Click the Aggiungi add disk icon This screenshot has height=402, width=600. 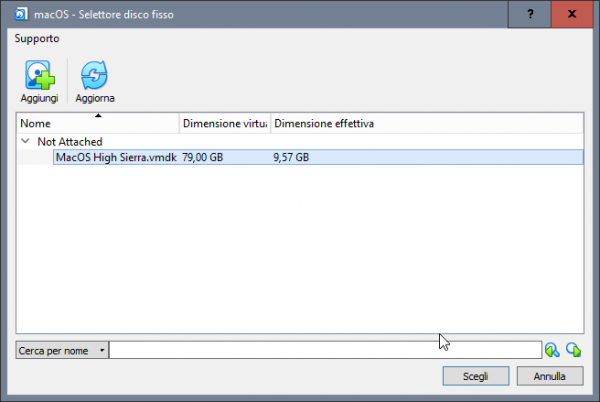[x=40, y=75]
